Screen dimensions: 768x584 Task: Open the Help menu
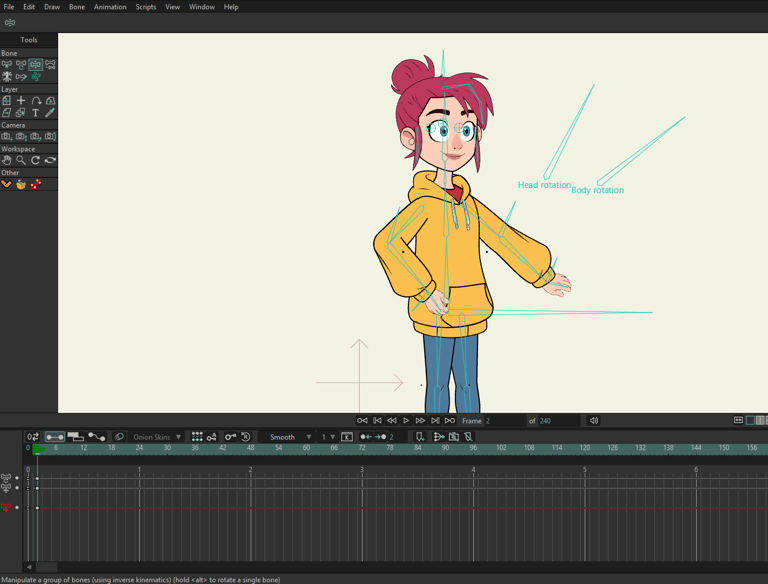point(231,7)
